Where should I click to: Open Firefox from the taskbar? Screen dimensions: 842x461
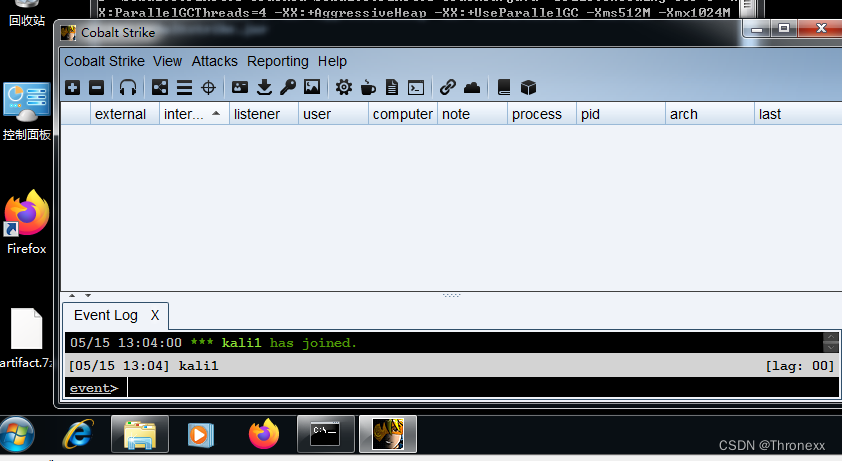[x=264, y=434]
